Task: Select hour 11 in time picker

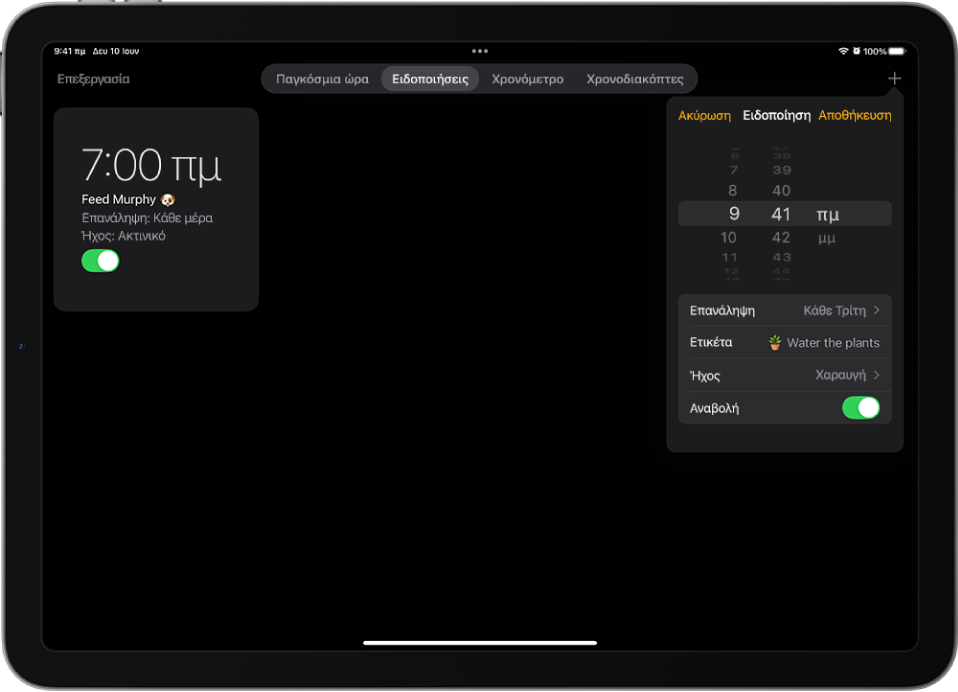Action: pos(729,257)
